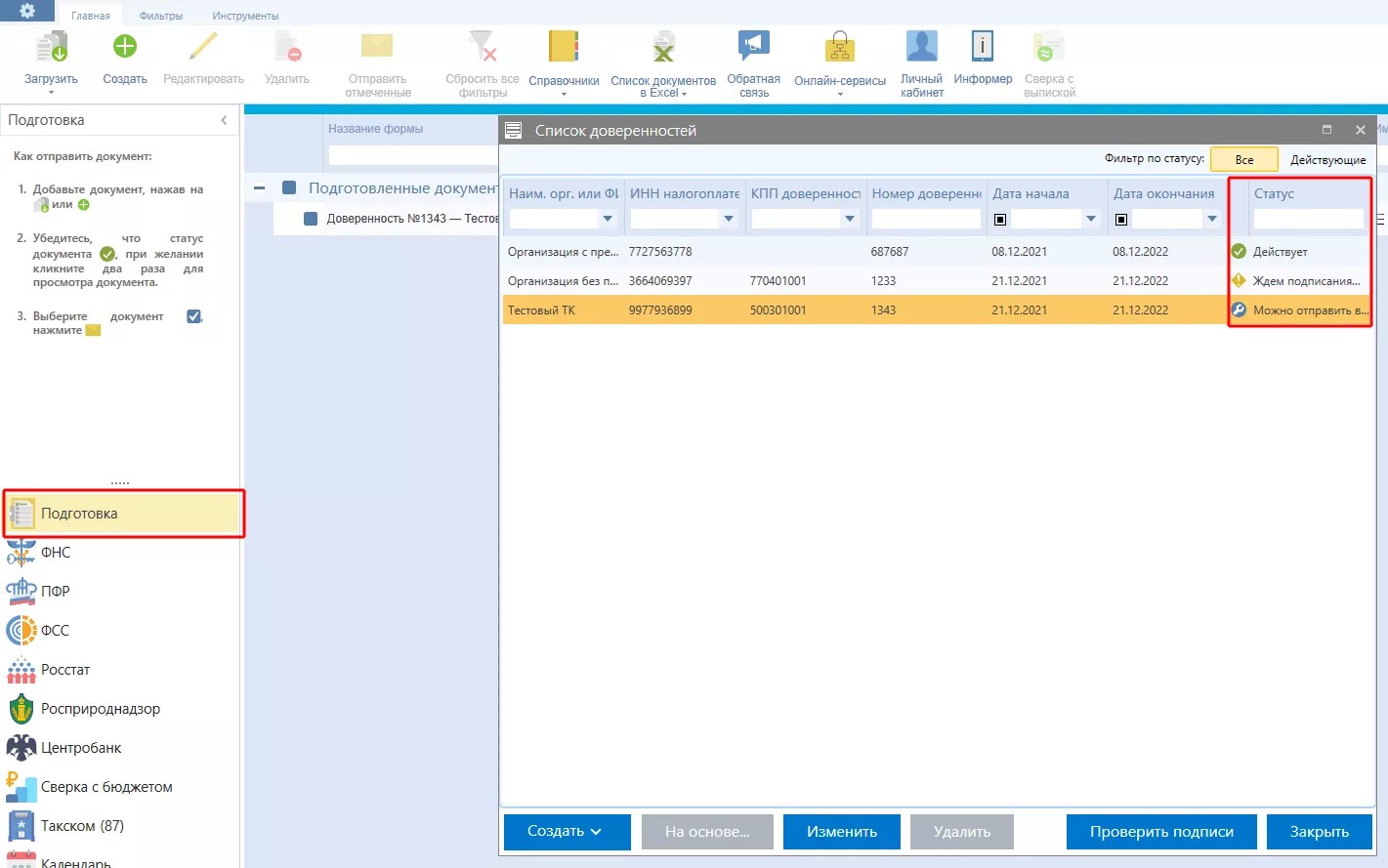Click the Загрузить toolbar icon
The height and width of the screenshot is (868, 1388).
[51, 48]
